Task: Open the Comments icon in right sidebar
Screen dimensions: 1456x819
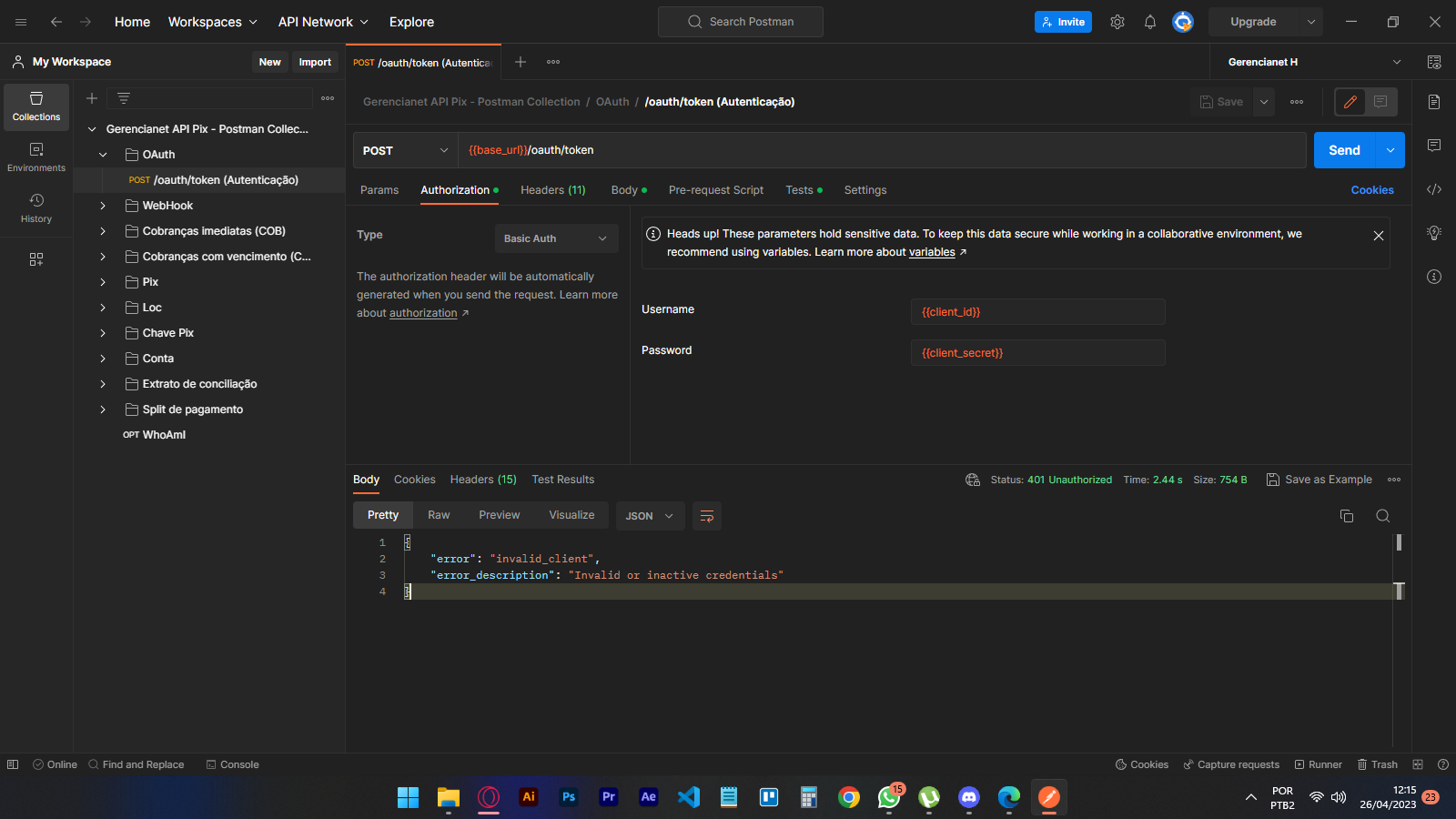Action: [1434, 146]
